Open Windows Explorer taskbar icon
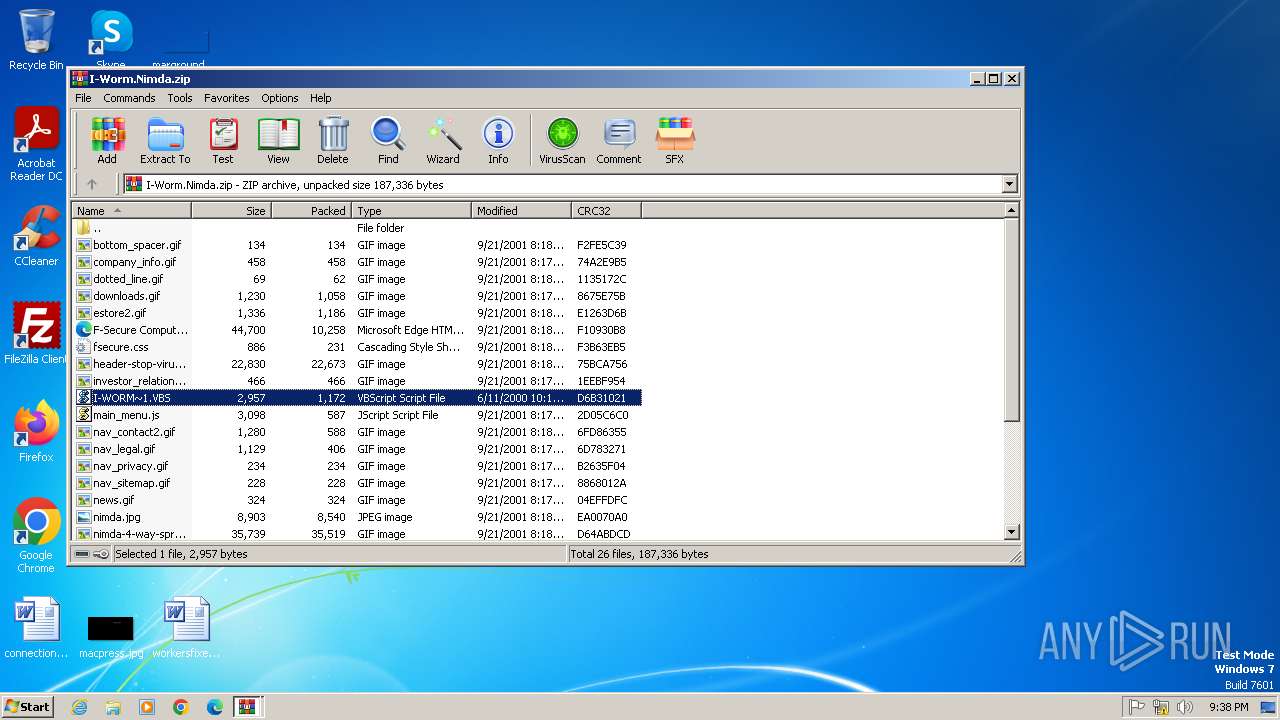Image resolution: width=1280 pixels, height=720 pixels. tap(113, 706)
